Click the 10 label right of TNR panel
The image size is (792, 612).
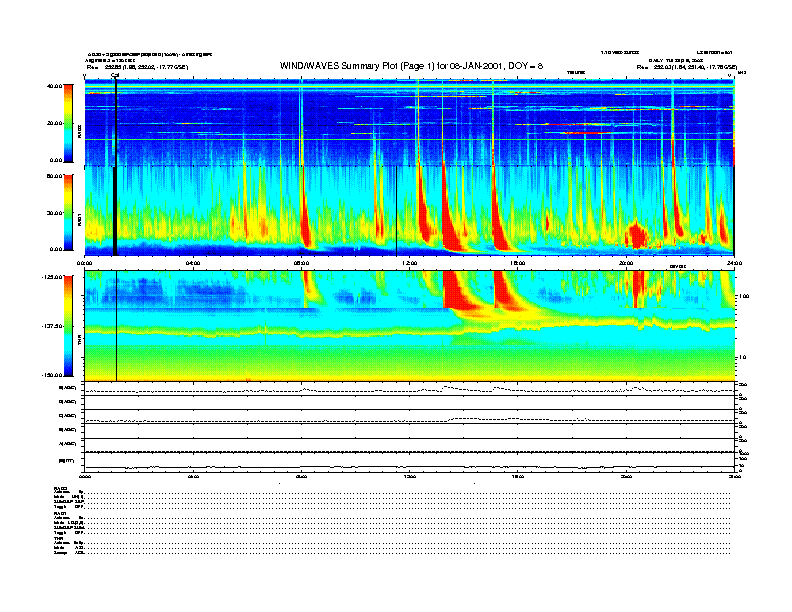743,358
